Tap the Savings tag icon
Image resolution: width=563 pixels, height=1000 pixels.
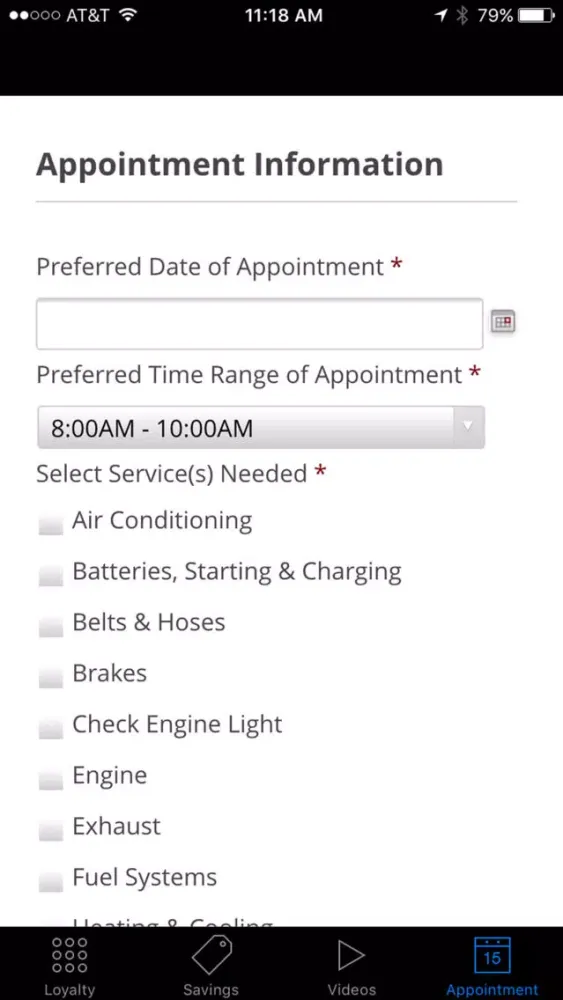(x=212, y=955)
